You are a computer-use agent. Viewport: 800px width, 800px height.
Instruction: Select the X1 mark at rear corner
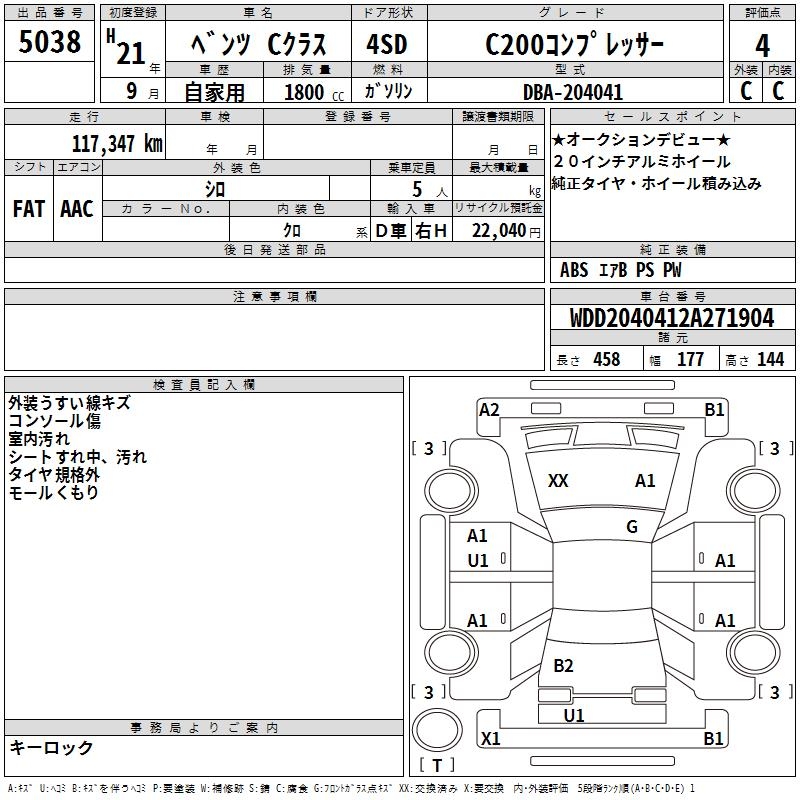[490, 739]
